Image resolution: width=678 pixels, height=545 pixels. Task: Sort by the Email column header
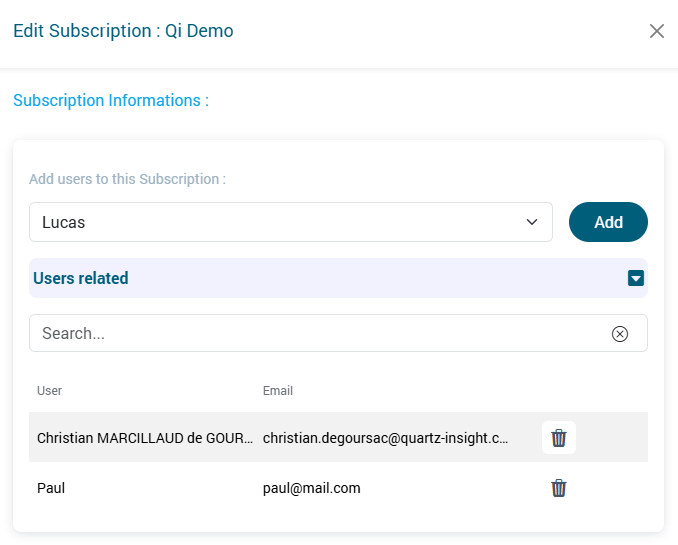[278, 391]
